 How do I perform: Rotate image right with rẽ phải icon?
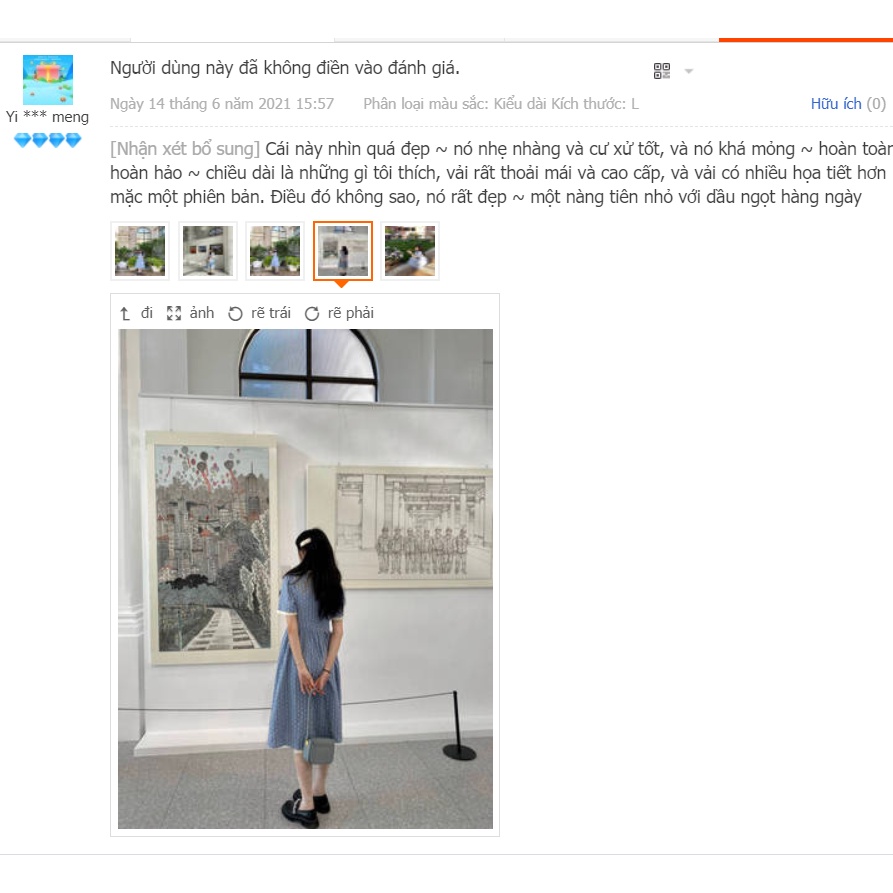click(312, 313)
